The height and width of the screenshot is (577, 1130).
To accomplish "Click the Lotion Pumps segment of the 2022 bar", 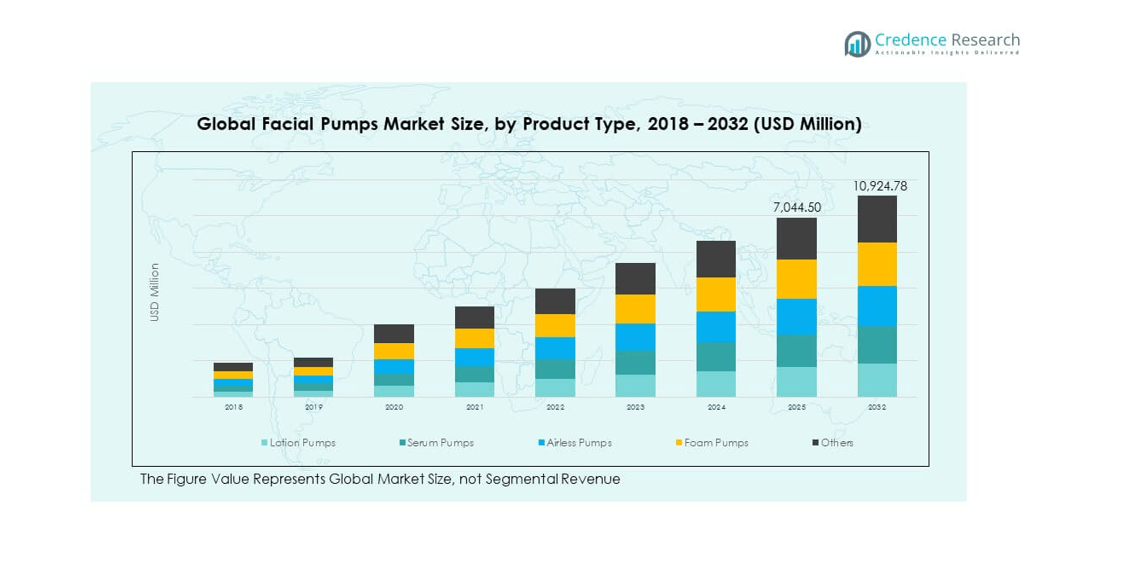I will 555,388.
